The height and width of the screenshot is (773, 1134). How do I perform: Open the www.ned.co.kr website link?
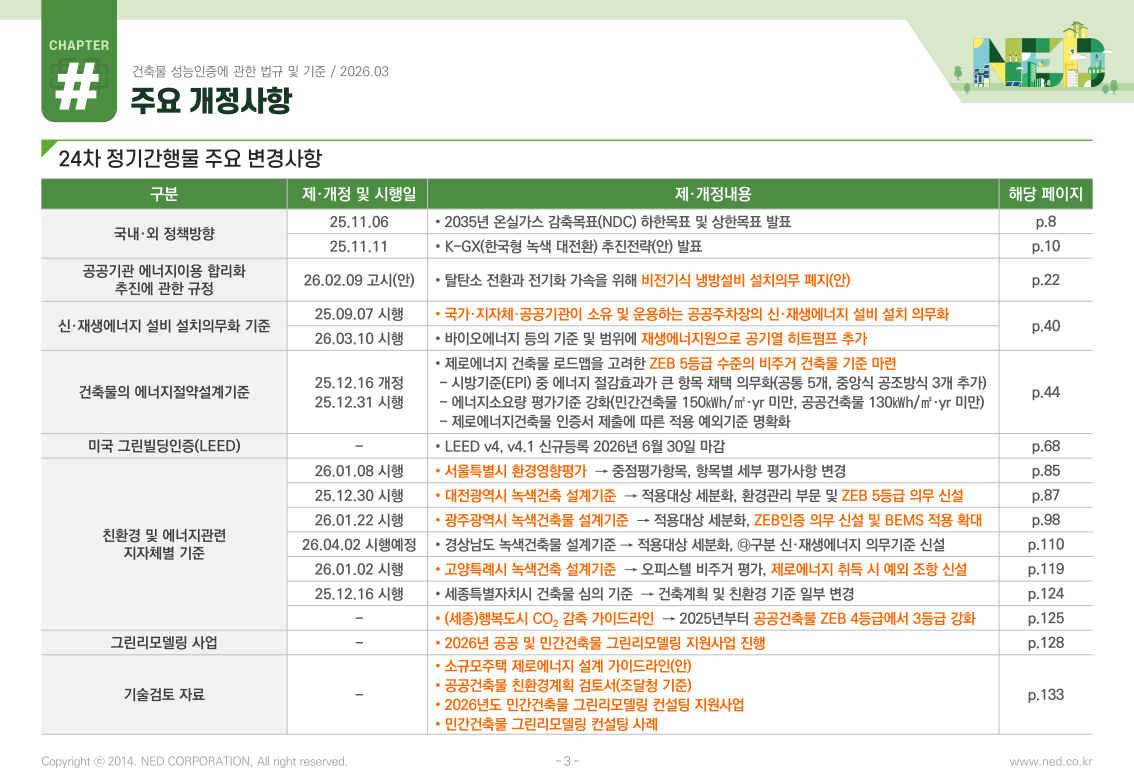(x=1050, y=761)
